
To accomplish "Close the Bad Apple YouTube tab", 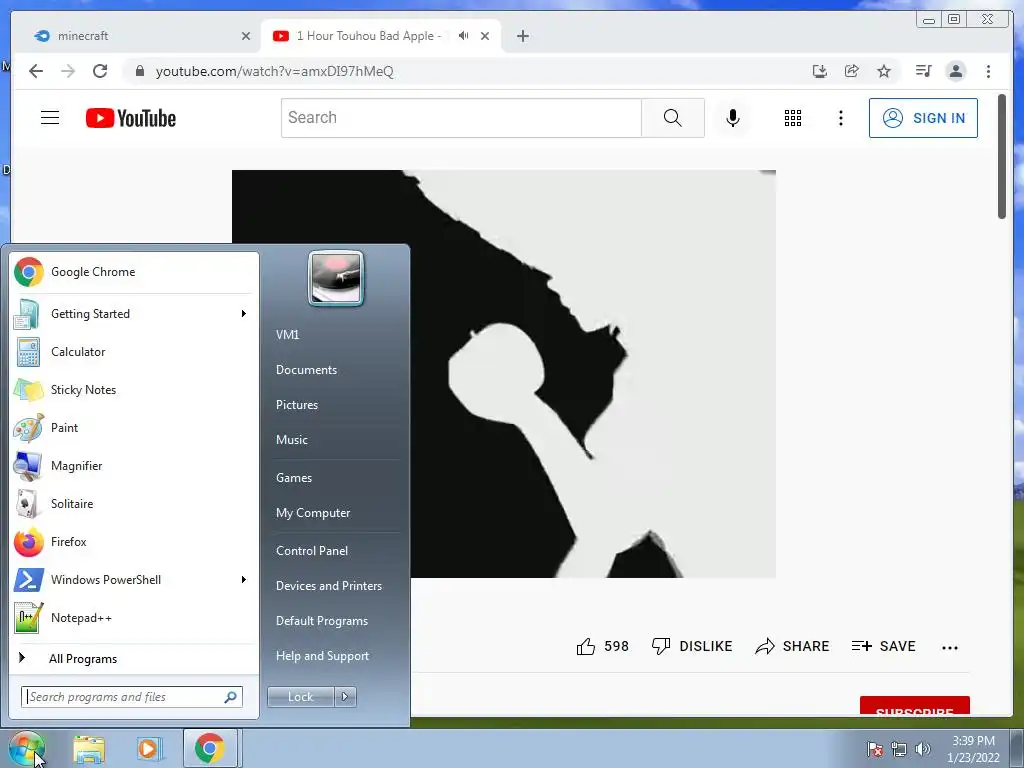I will tap(485, 36).
